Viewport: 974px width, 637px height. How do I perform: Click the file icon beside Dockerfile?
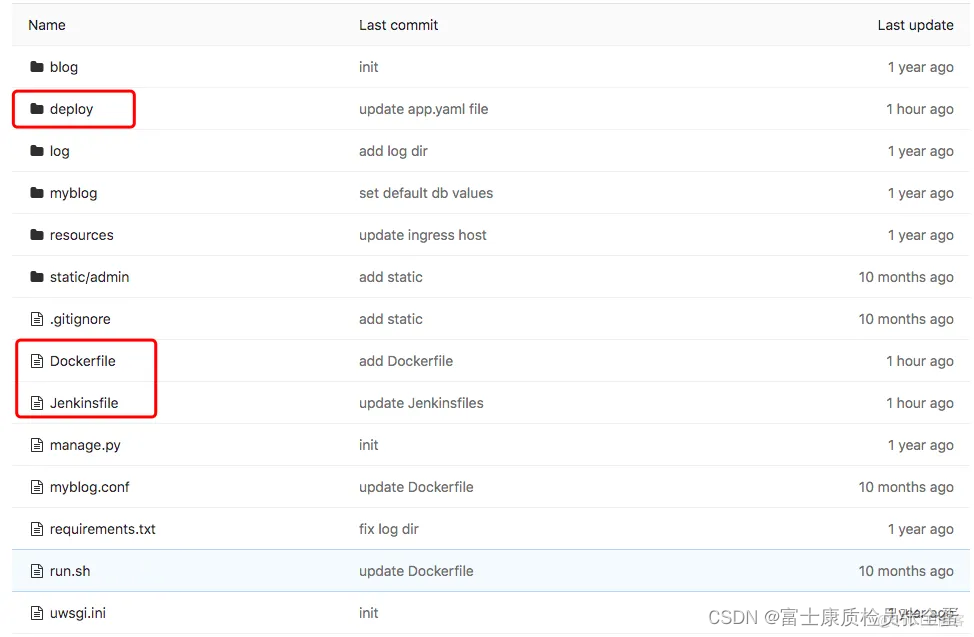coord(37,361)
